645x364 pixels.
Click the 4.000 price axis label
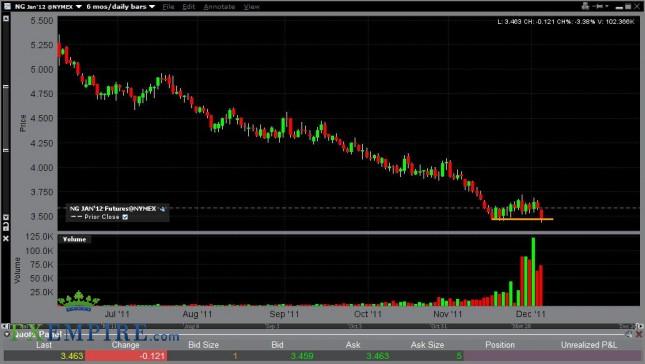pos(42,168)
